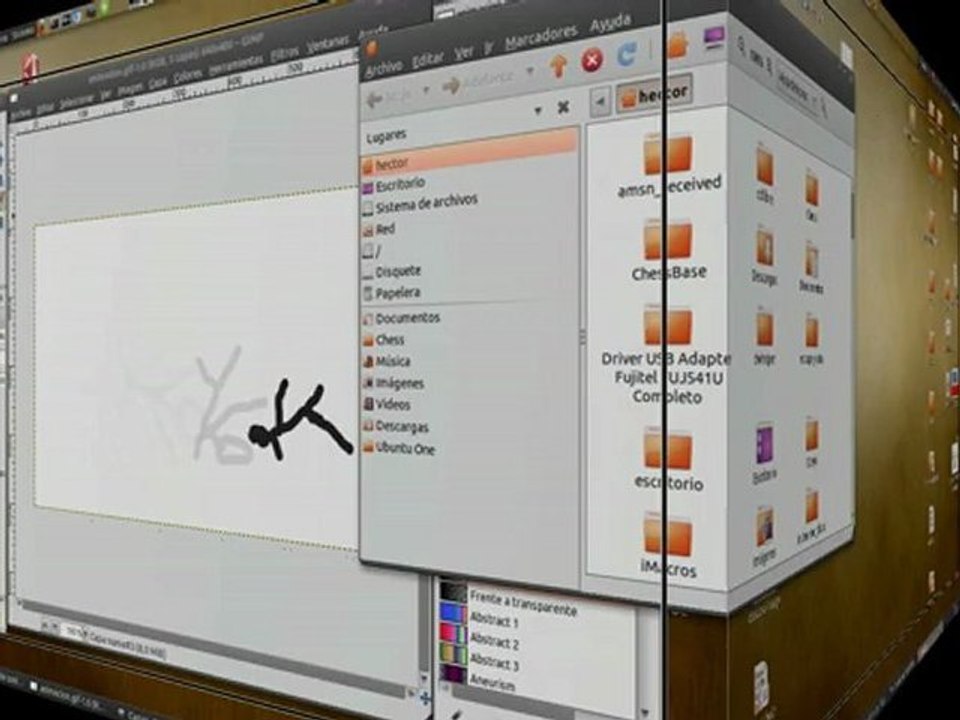Viewport: 960px width, 720px height.
Task: Open Música bookmark in sidebar
Action: [387, 361]
